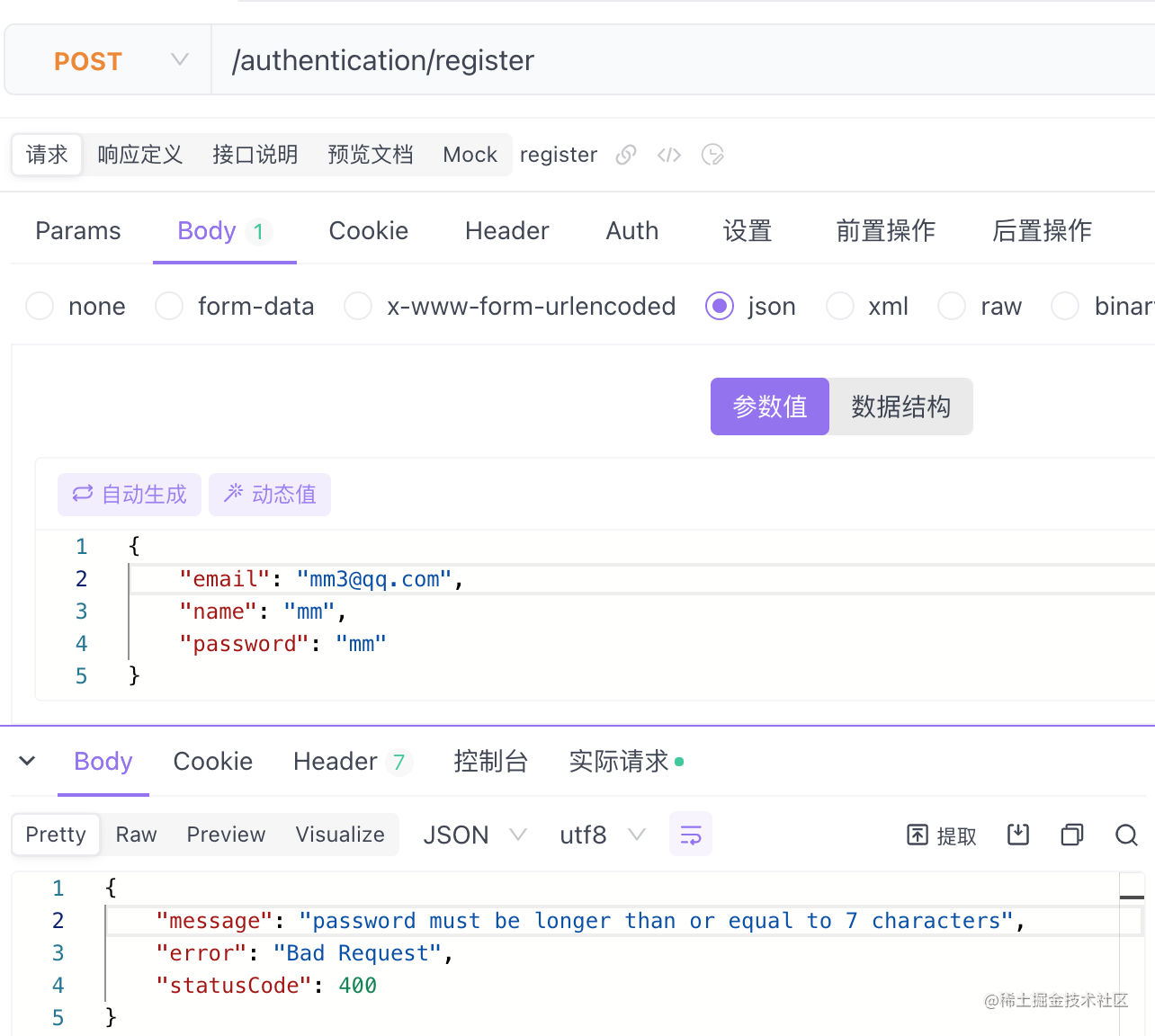
Task: Open the utf8 encoding dropdown
Action: (x=603, y=835)
